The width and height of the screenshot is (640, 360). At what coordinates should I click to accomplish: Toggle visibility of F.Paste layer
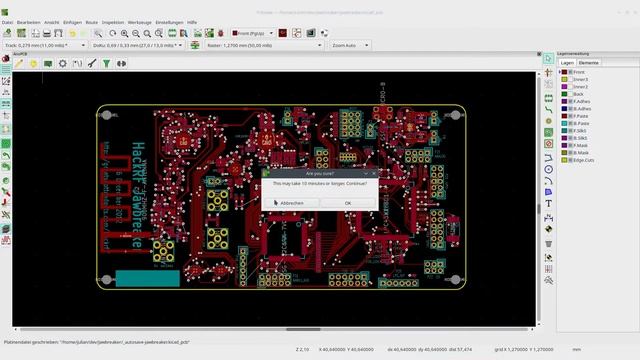(x=571, y=116)
